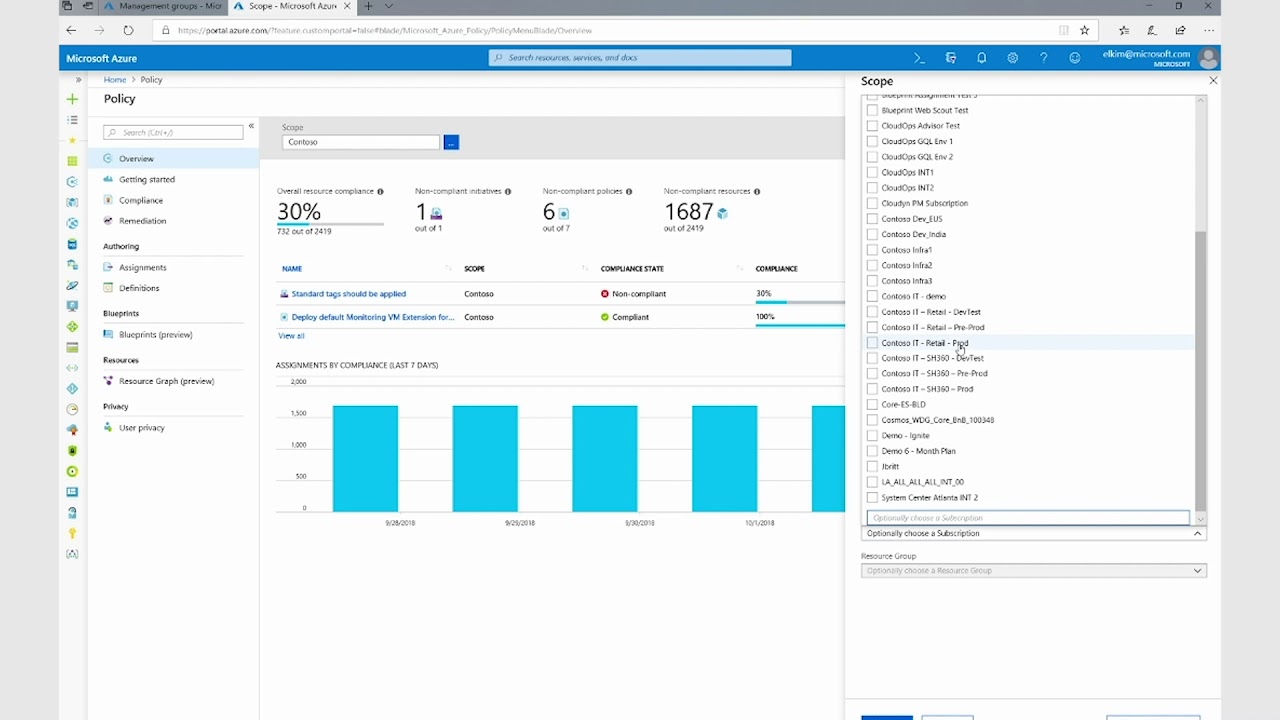Click info icon beside Non-compliant initiatives
The width and height of the screenshot is (1280, 720).
click(508, 191)
